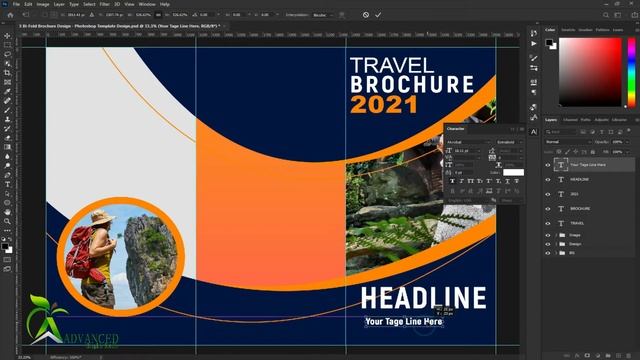Open the font style dropdown in Character panel

(509, 142)
